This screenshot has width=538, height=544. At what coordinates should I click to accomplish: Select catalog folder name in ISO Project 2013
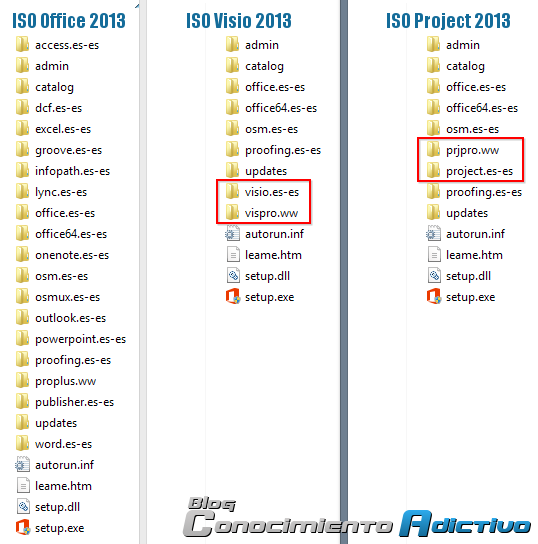466,66
